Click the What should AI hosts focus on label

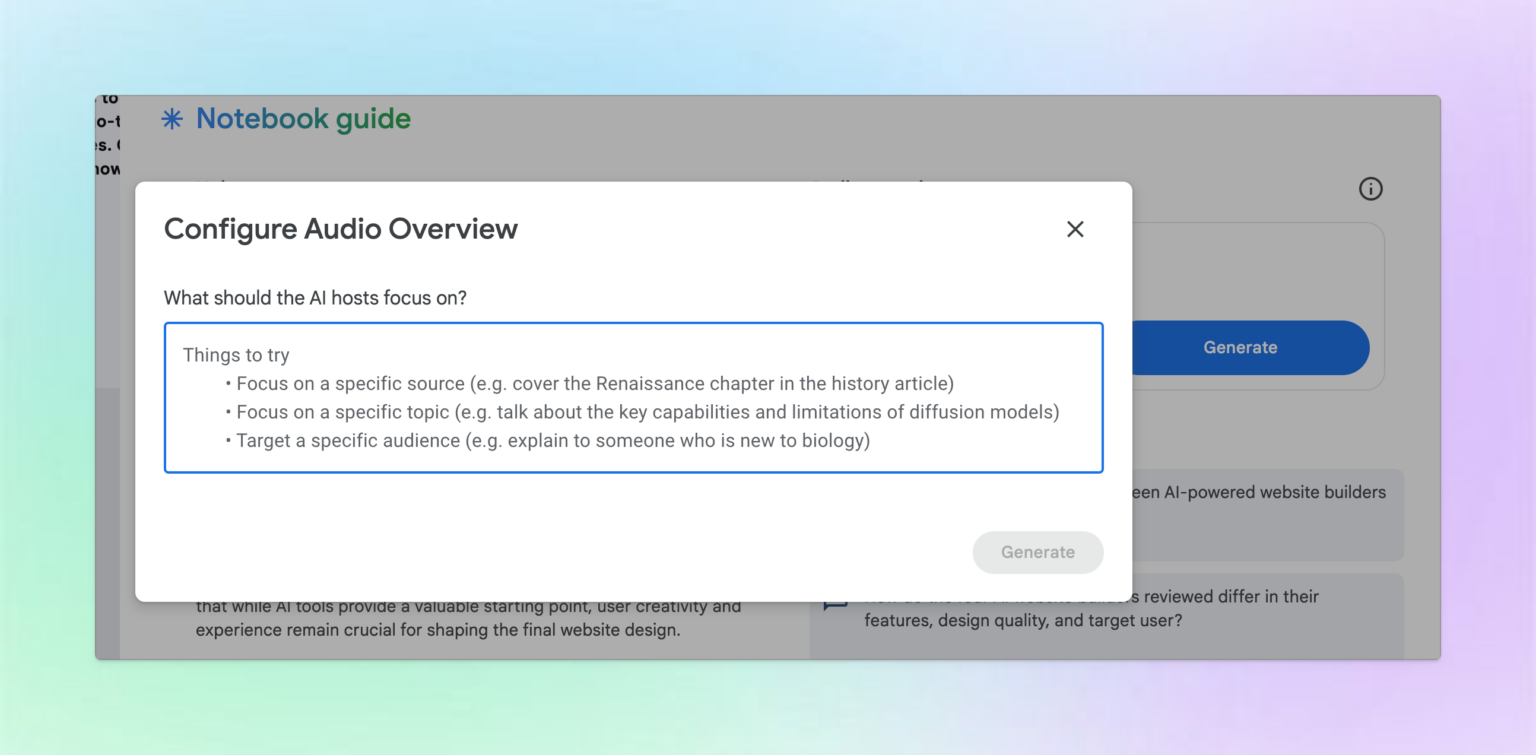click(x=317, y=298)
